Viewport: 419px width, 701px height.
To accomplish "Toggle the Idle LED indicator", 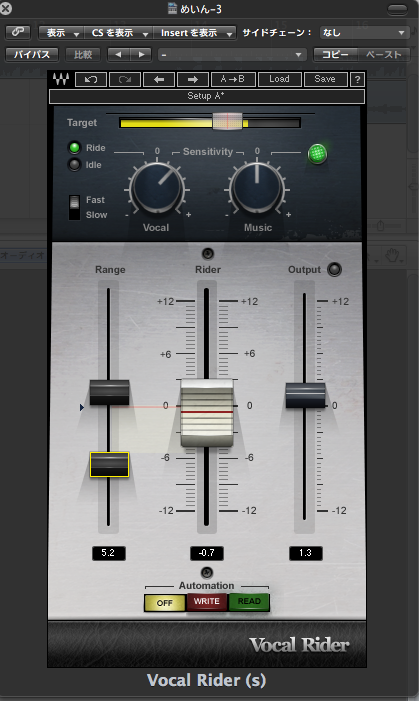I will click(x=74, y=165).
